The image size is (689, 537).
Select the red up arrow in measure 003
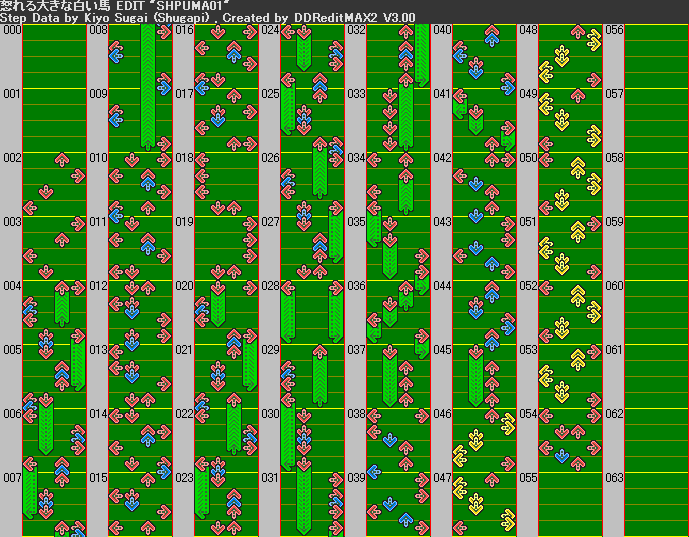coord(62,240)
